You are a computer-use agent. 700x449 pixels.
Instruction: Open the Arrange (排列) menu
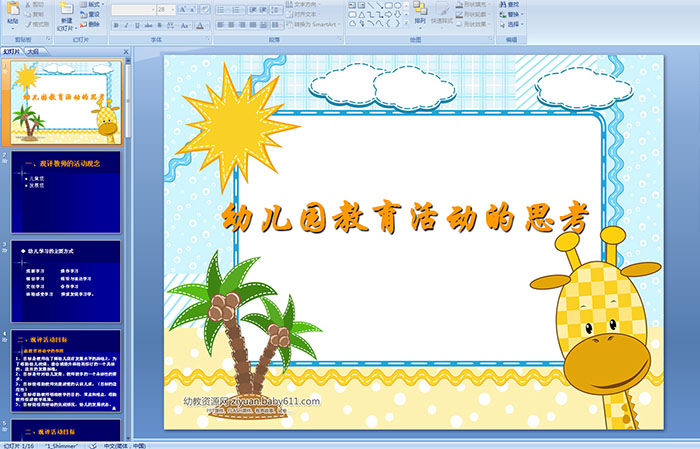[x=420, y=16]
